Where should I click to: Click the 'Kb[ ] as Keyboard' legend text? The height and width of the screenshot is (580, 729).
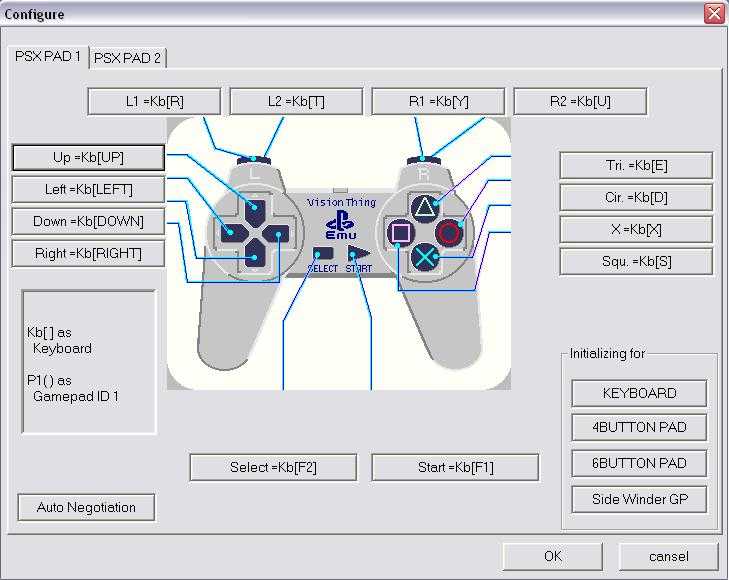59,341
